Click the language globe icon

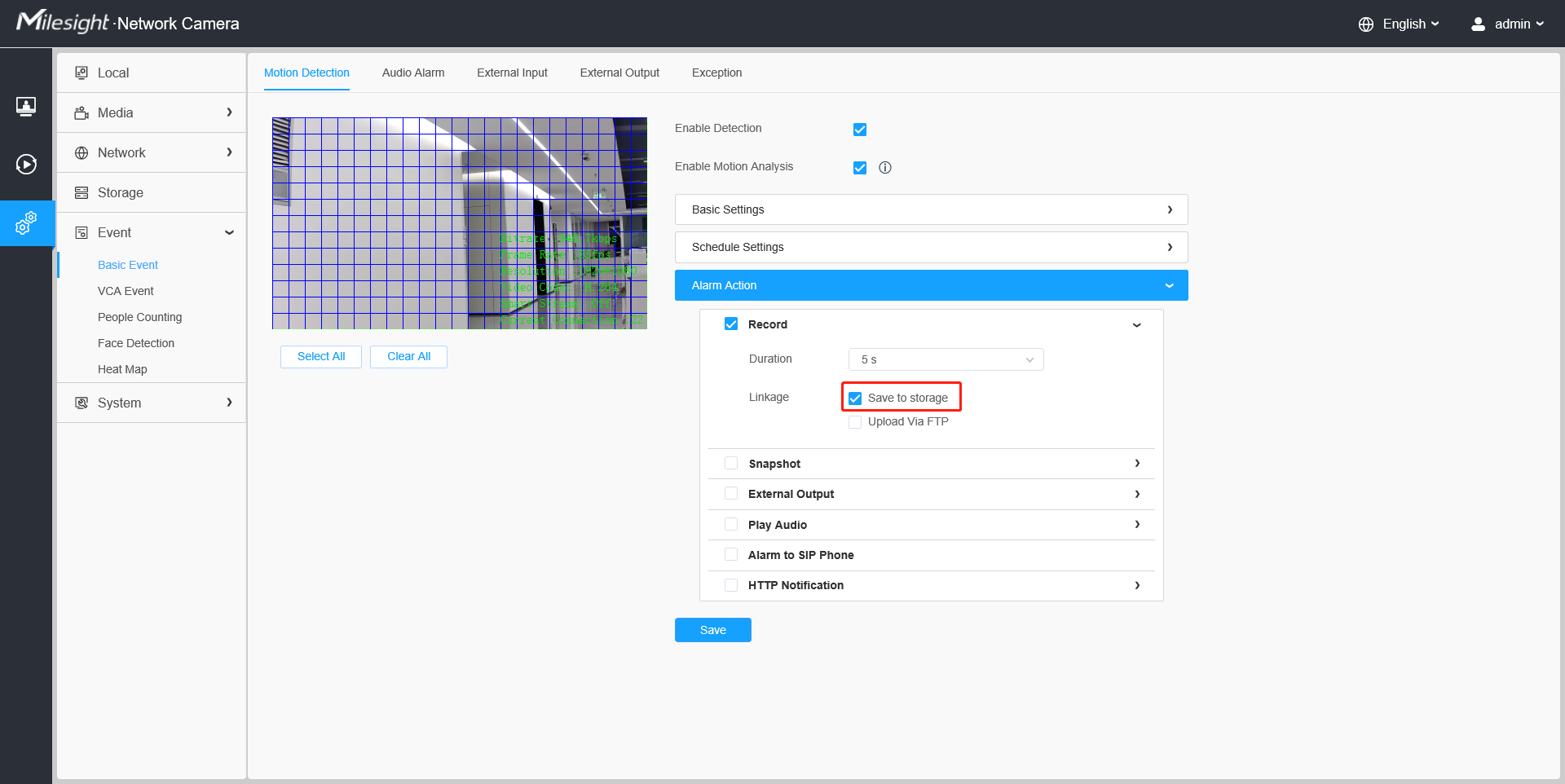(x=1366, y=24)
